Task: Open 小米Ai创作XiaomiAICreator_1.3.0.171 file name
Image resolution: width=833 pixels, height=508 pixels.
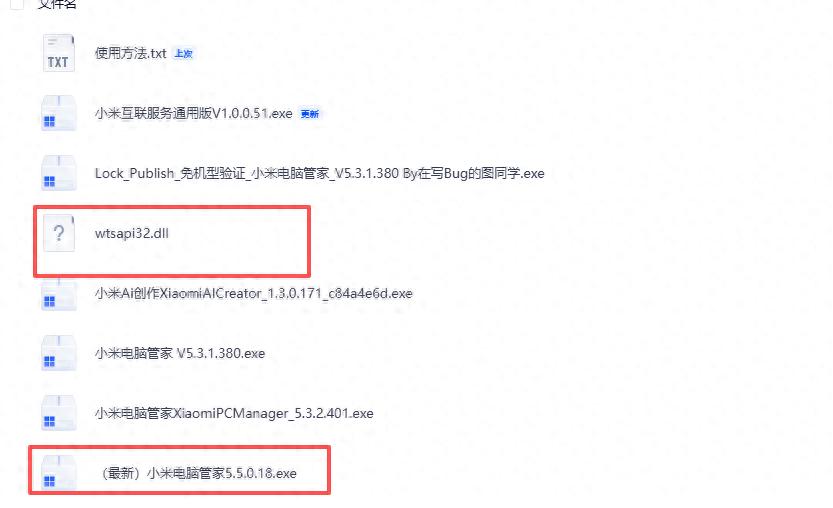Action: click(x=253, y=293)
